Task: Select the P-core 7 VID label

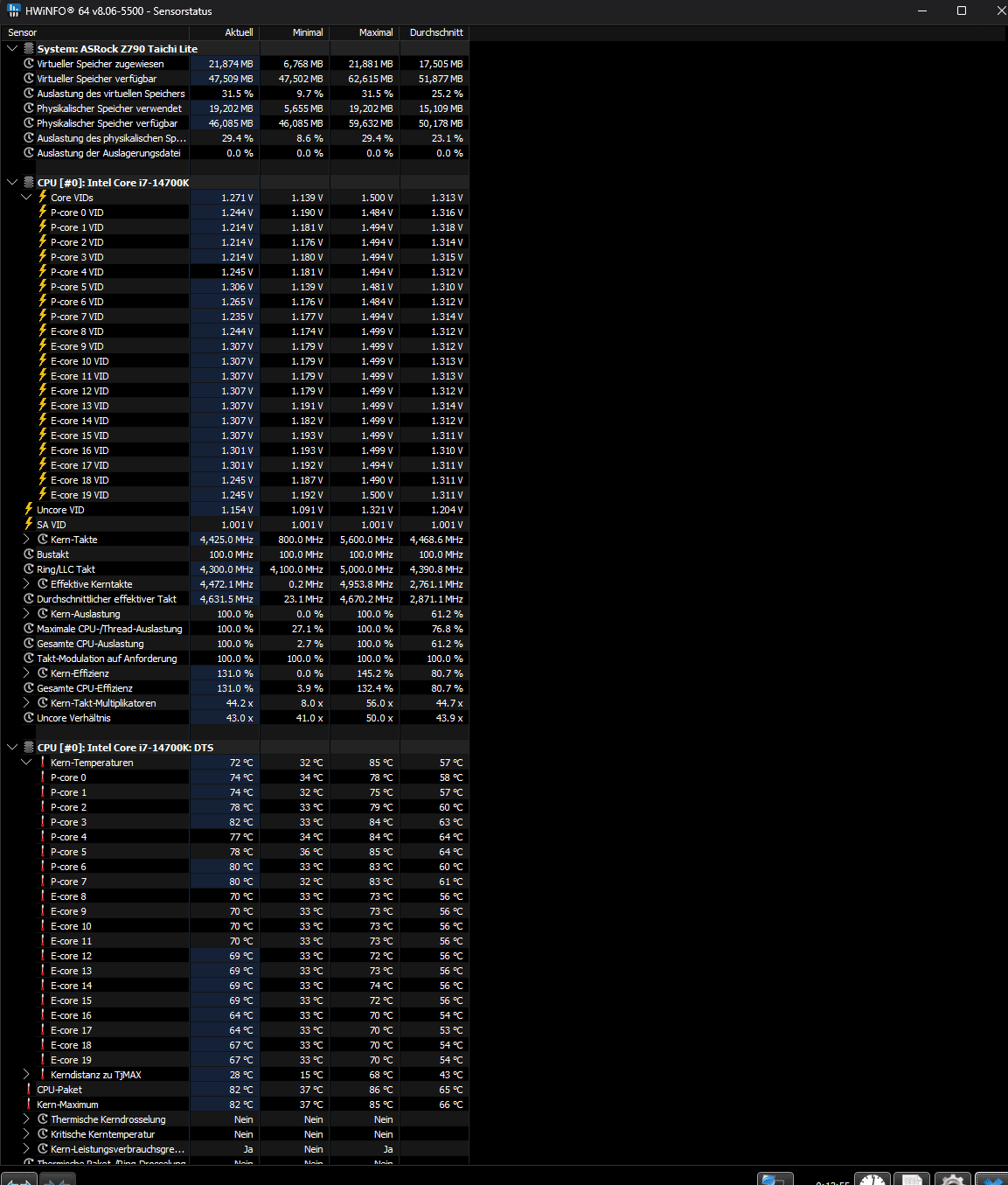Action: click(x=77, y=317)
